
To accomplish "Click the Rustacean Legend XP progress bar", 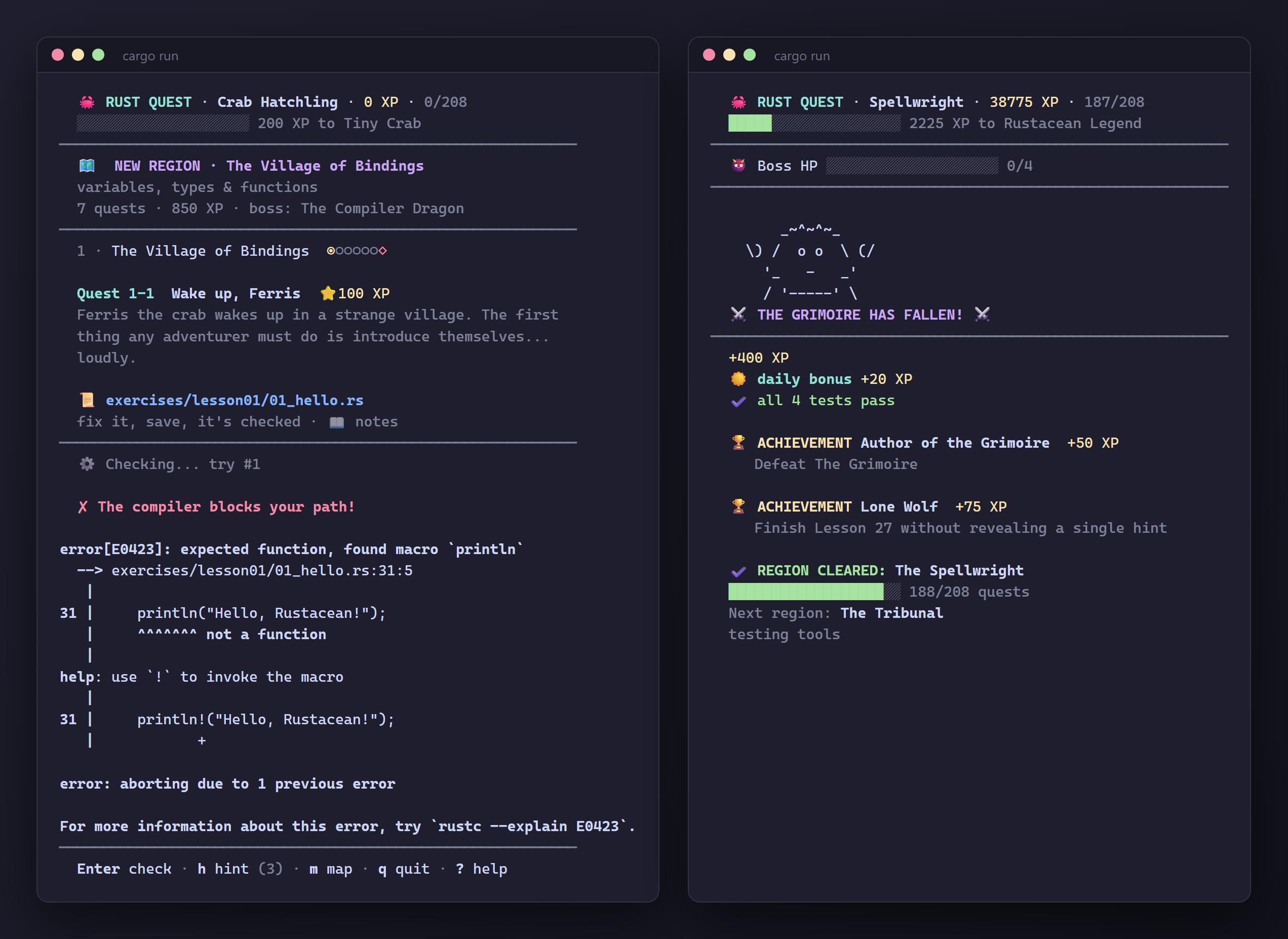I will (814, 124).
